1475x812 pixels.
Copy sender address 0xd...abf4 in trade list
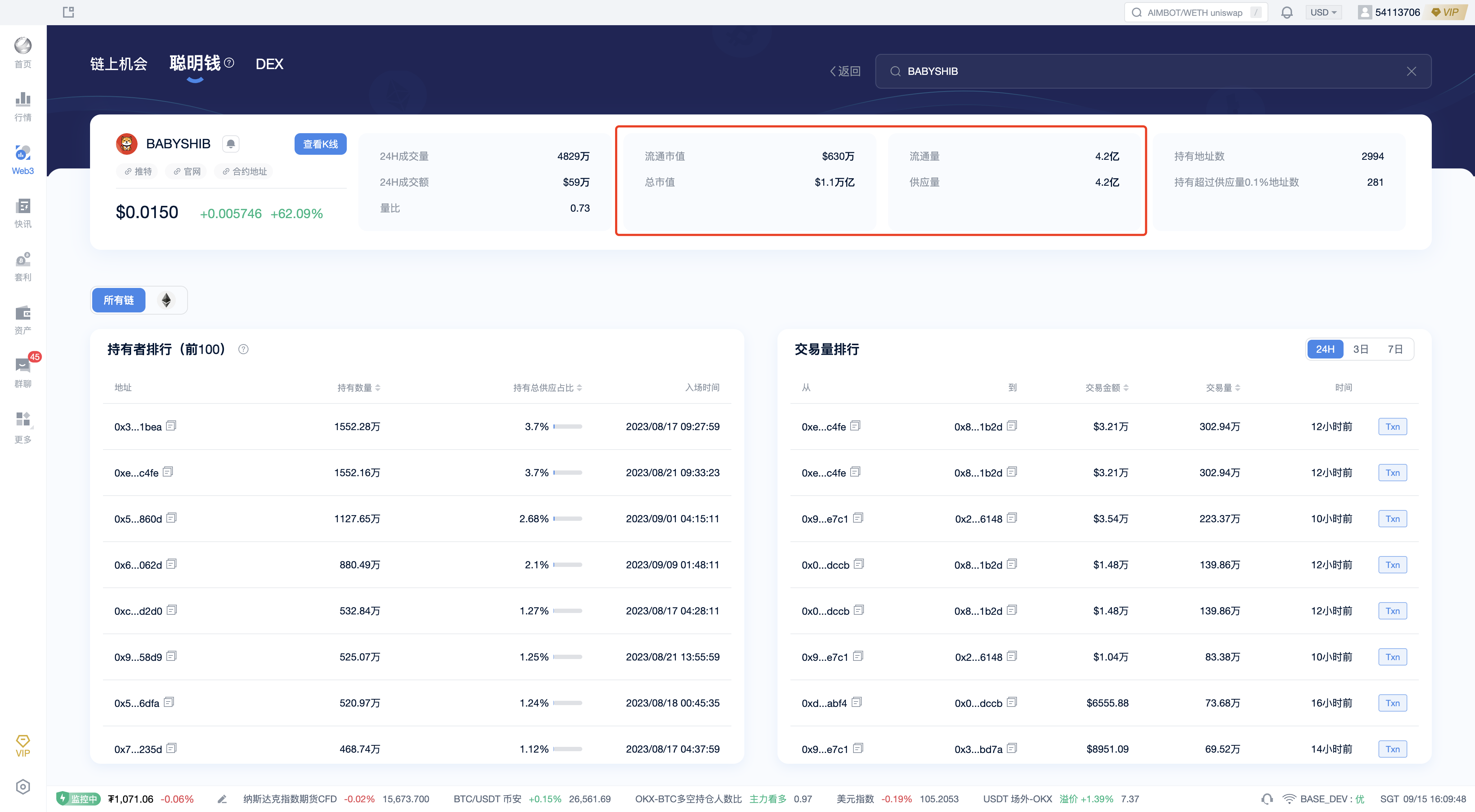click(856, 702)
